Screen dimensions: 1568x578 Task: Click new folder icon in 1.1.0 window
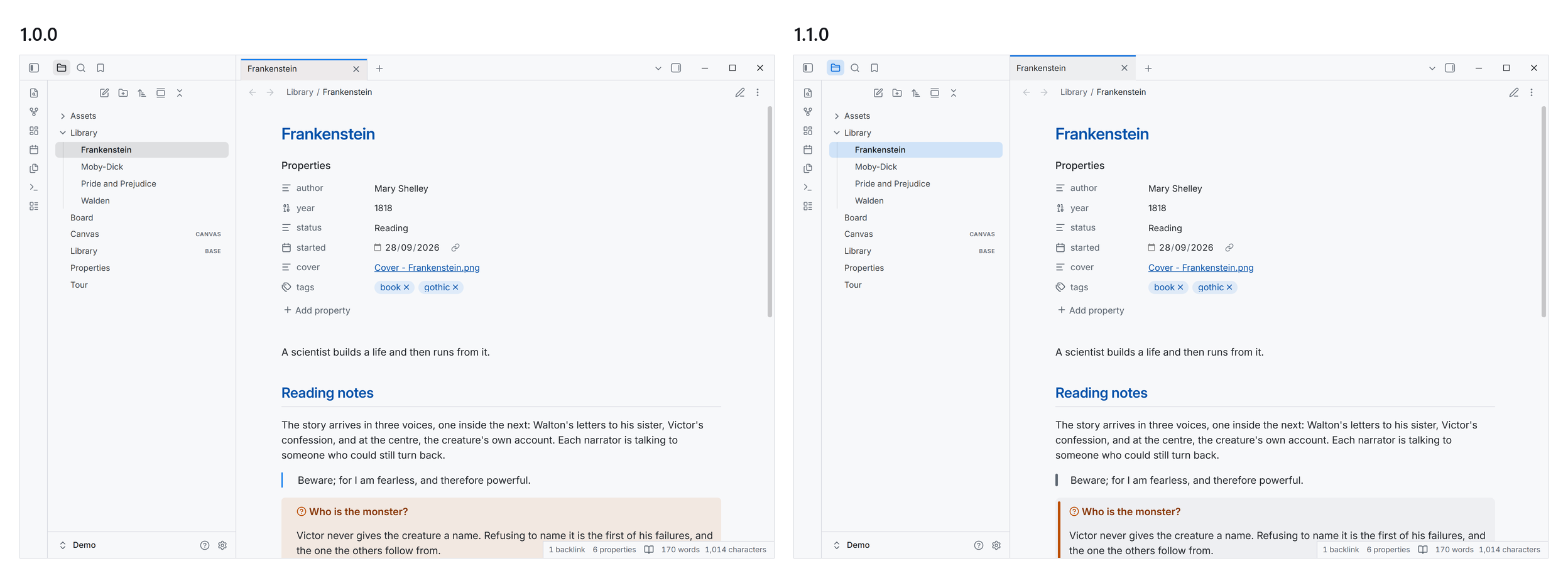coord(897,93)
